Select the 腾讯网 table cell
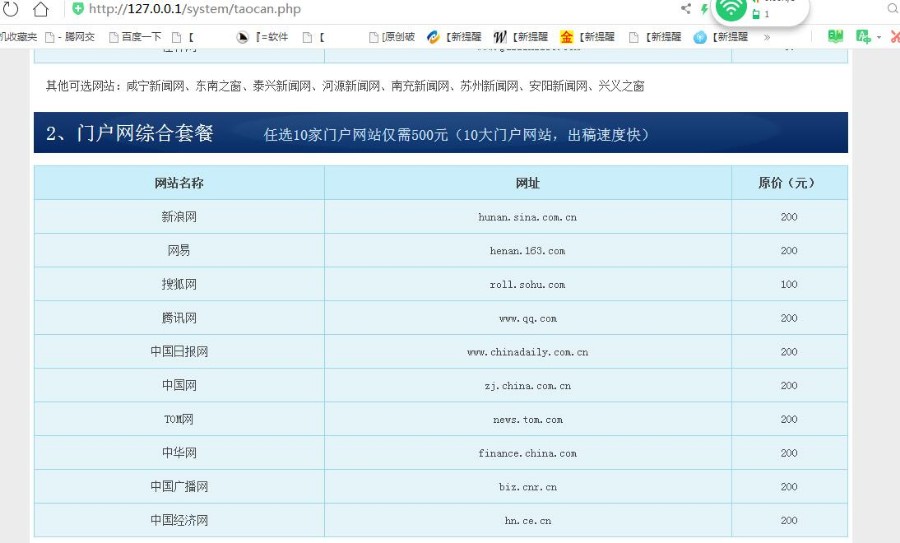This screenshot has width=900, height=543. [179, 318]
